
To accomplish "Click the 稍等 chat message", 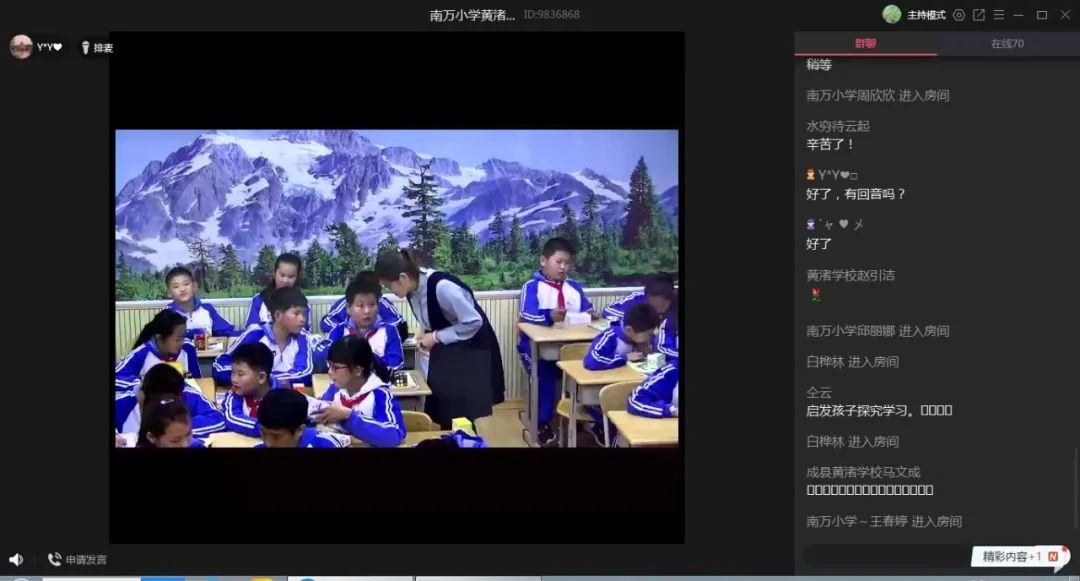I will (x=819, y=65).
